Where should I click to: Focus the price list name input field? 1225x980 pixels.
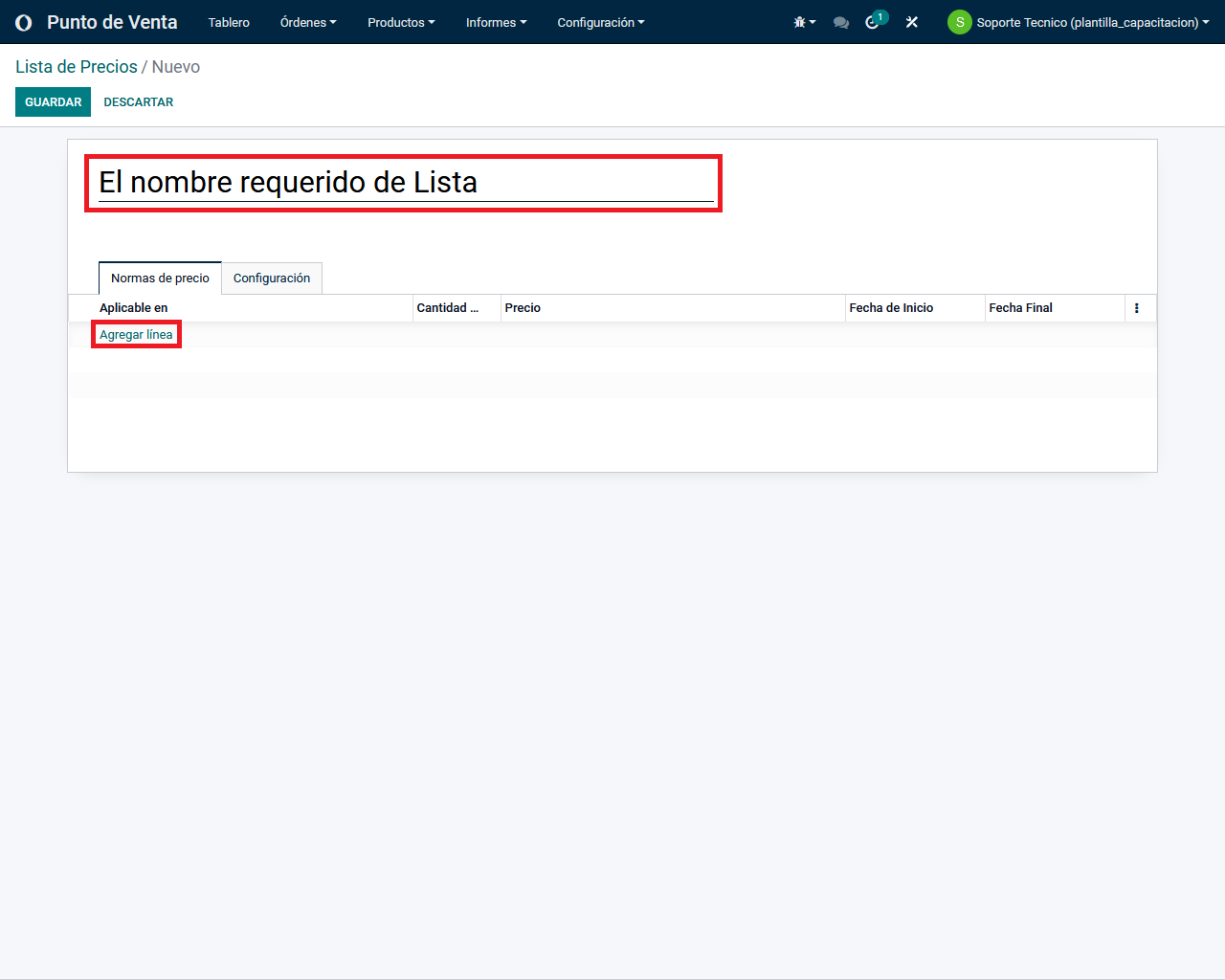coord(405,183)
